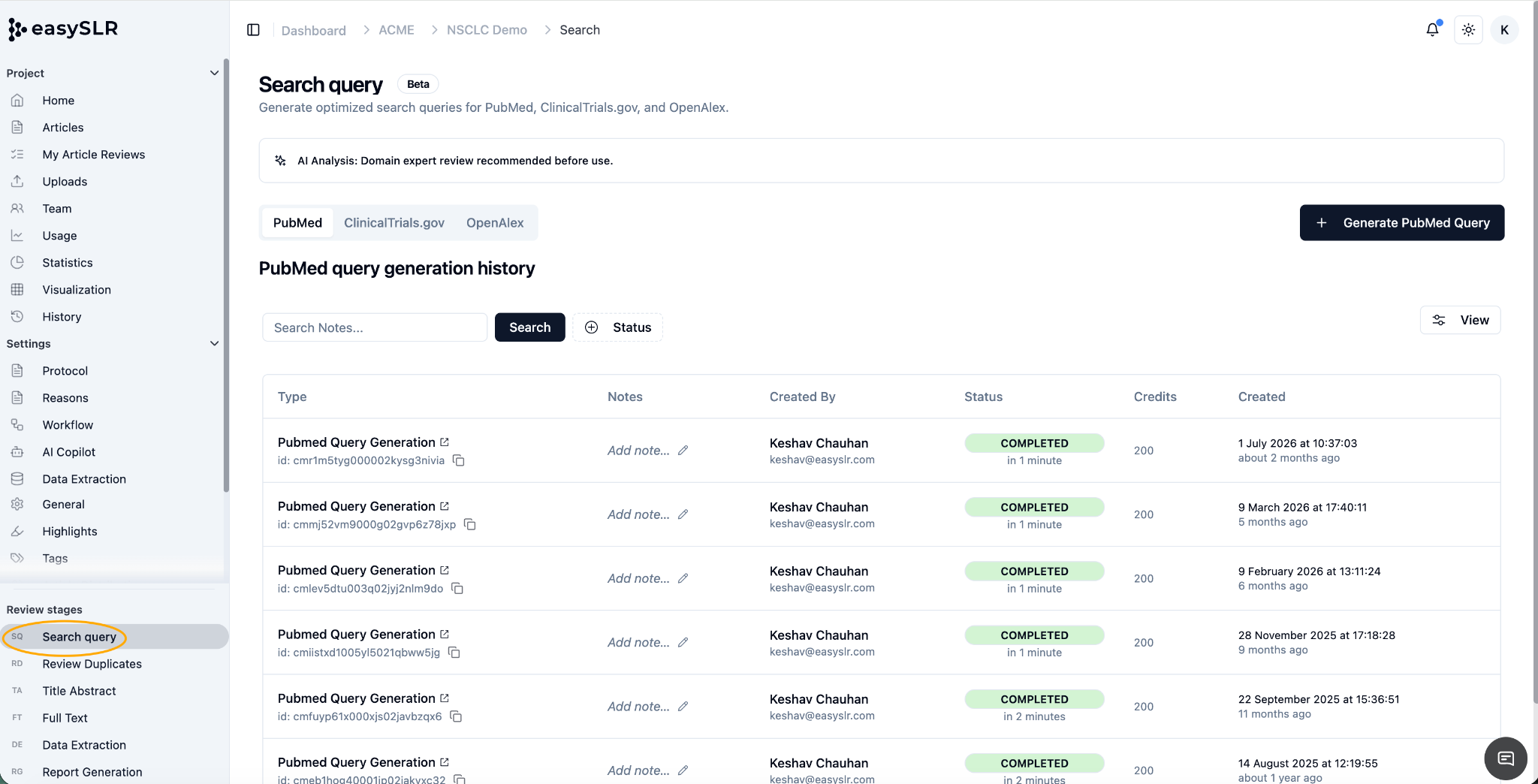
Task: Copy id cmr1m5tyg000002kysg3nivia
Action: pos(459,460)
